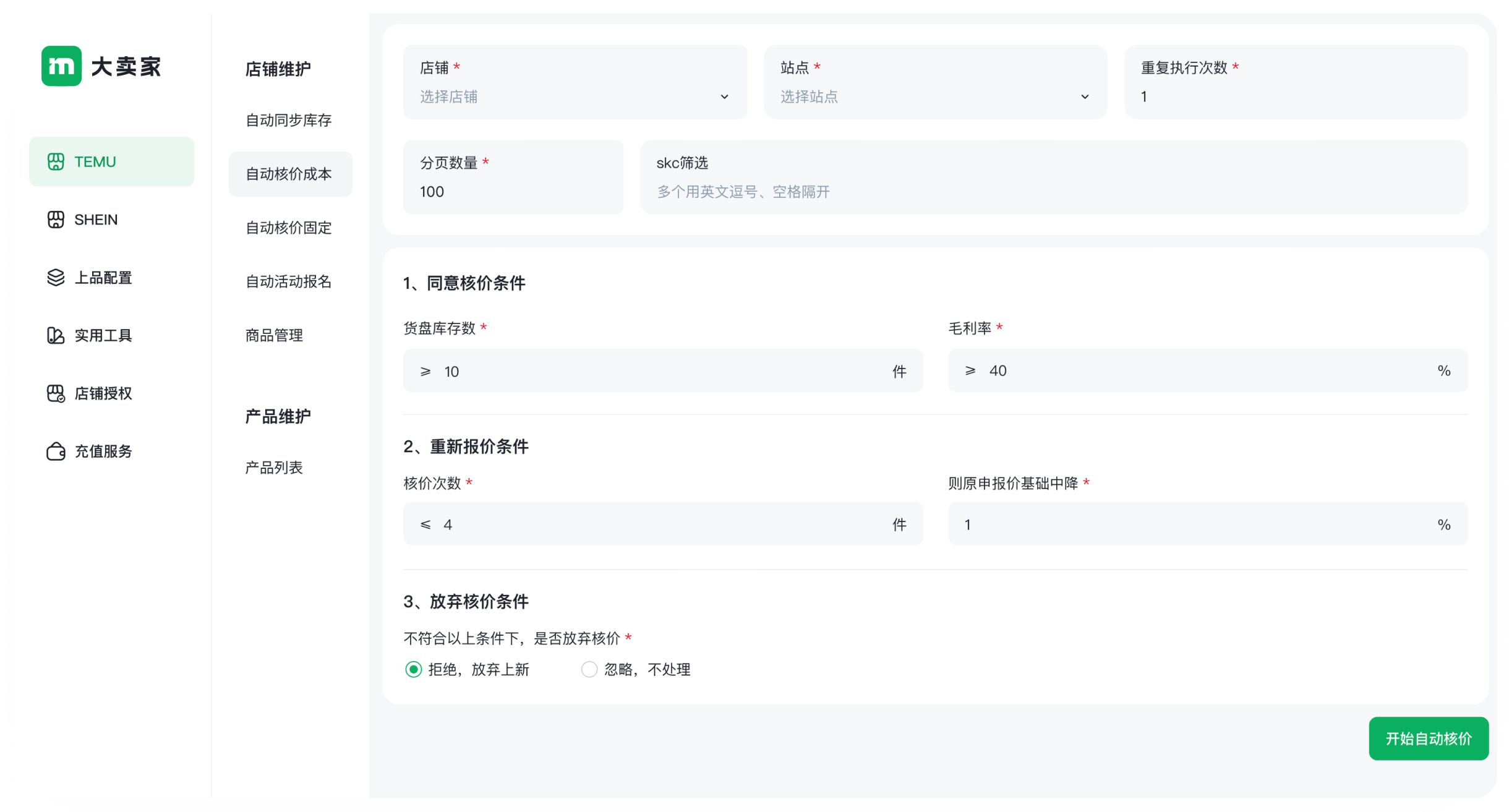Open 产品列表 under 产品维护
This screenshot has height=812, width=1509.
(275, 468)
